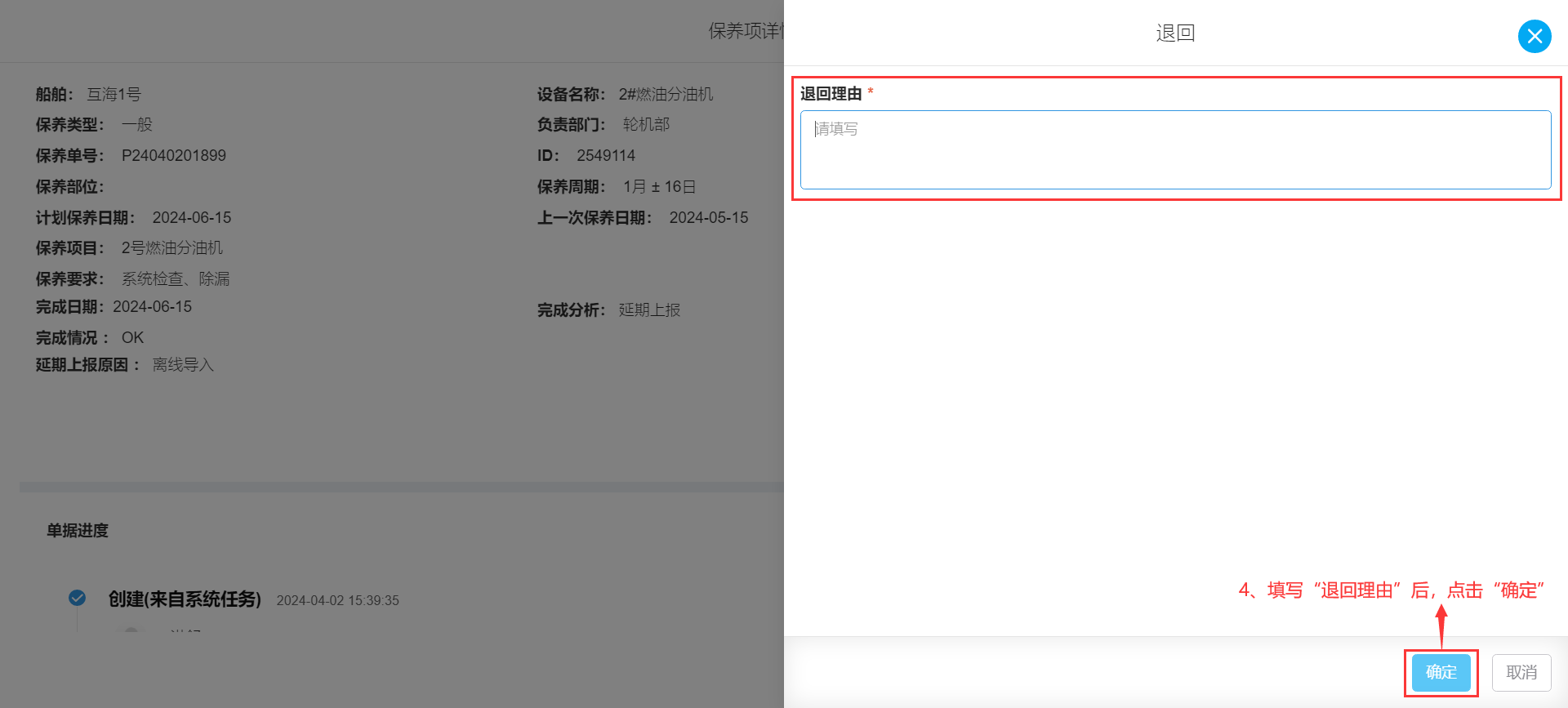Click the ID value 2549114
Screen dimensions: 1568x708
click(x=606, y=155)
